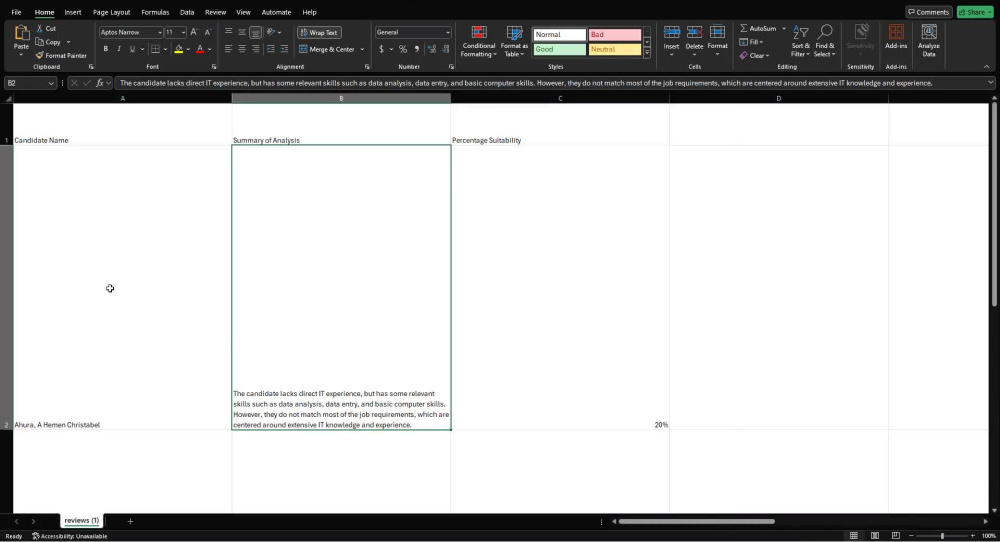Image resolution: width=1000 pixels, height=542 pixels.
Task: Align text to the middle of cell
Action: point(242,32)
